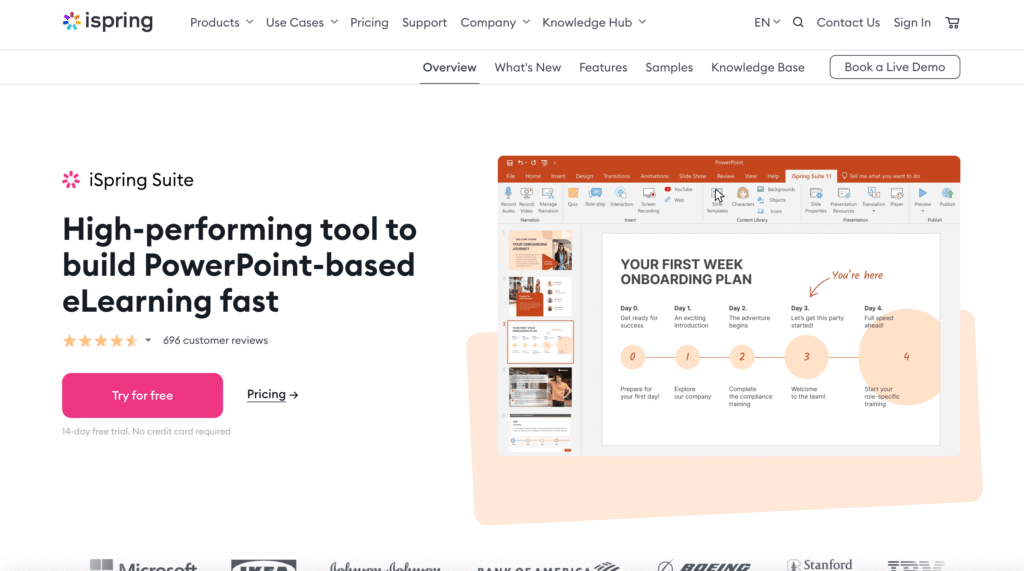Click the five-star rating icons
Image resolution: width=1024 pixels, height=571 pixels.
click(101, 340)
